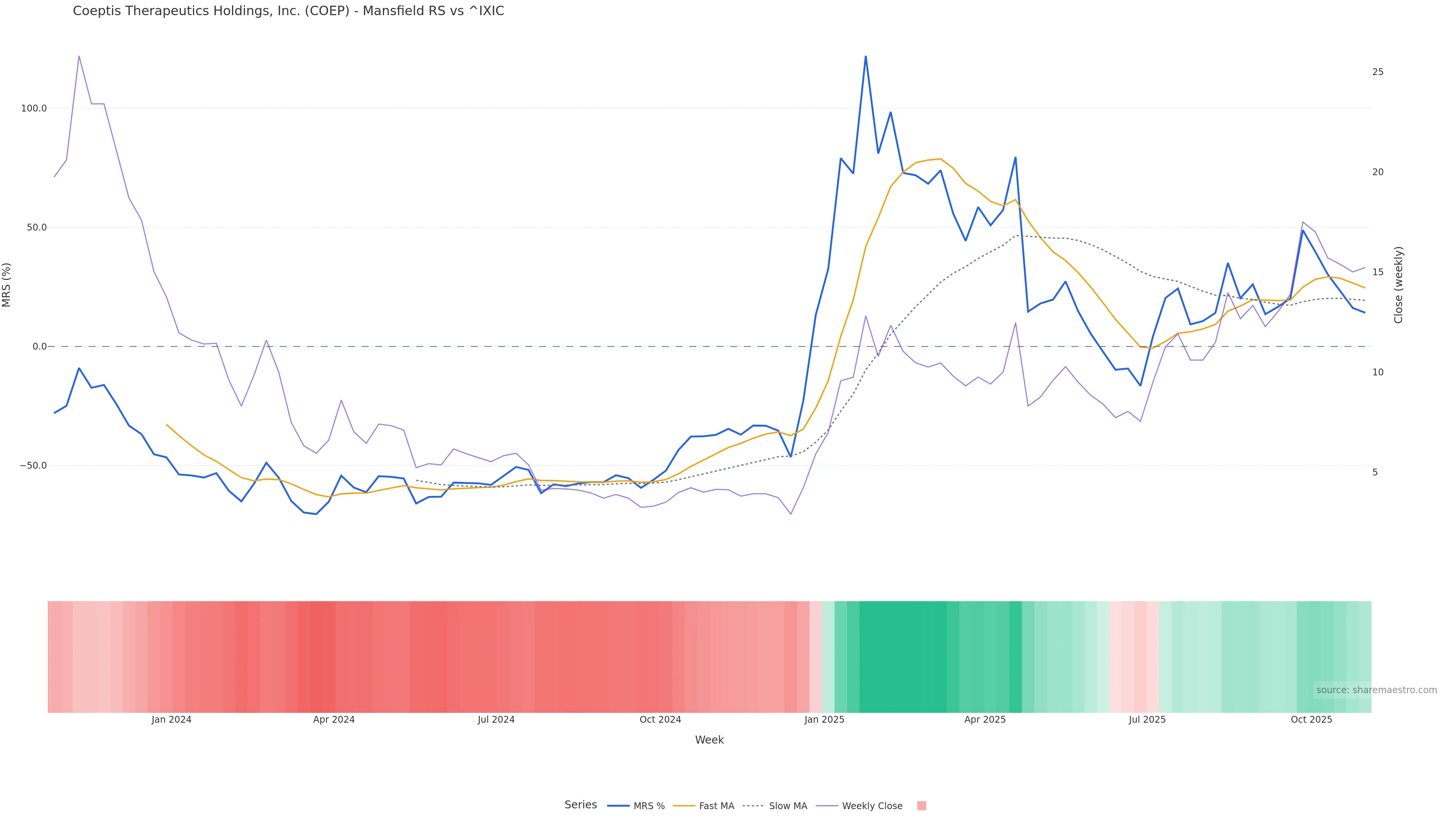Click the Apr 2024 x-axis tick label
The height and width of the screenshot is (819, 1456).
(x=334, y=720)
